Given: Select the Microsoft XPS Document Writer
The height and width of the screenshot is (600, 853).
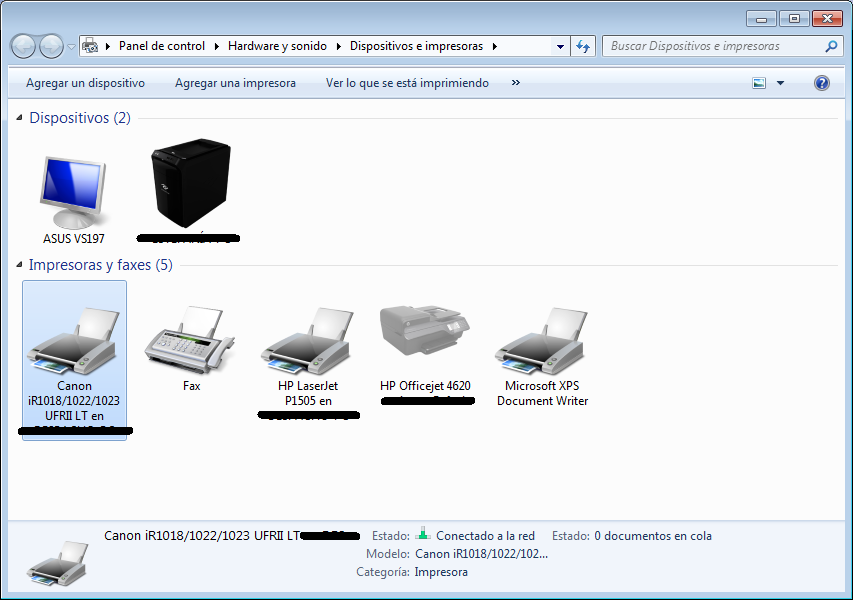Looking at the screenshot, I should coord(542,356).
